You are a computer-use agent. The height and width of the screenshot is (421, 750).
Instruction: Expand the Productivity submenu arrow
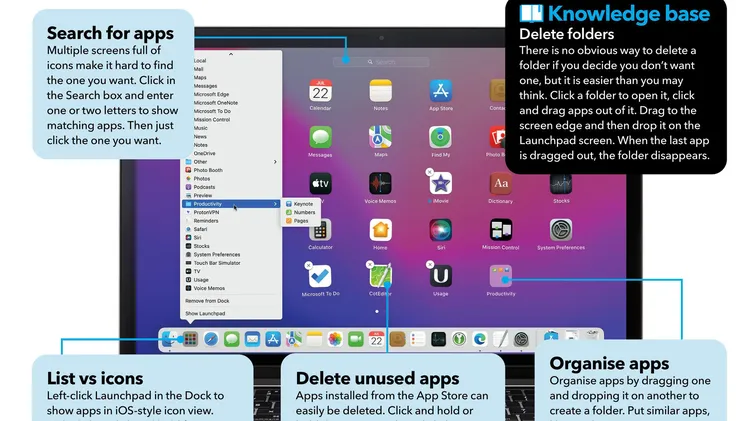(275, 204)
